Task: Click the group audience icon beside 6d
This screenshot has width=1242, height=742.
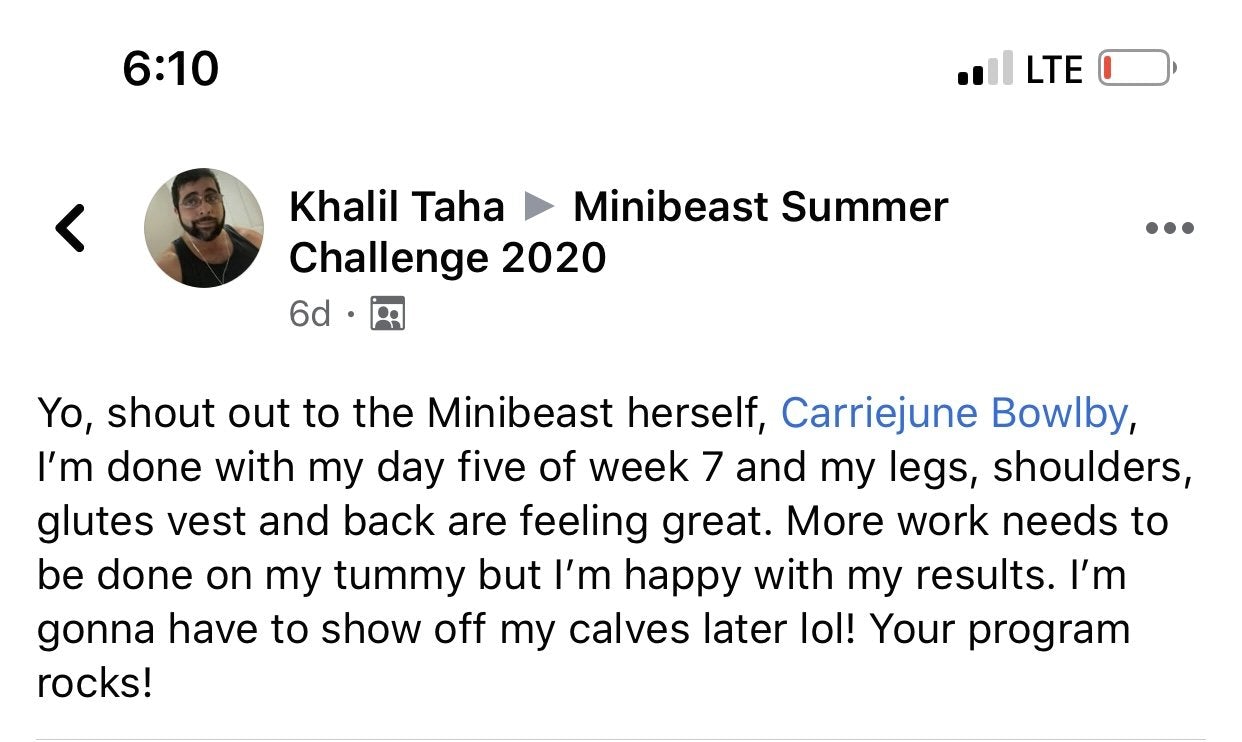Action: pyautogui.click(x=387, y=314)
